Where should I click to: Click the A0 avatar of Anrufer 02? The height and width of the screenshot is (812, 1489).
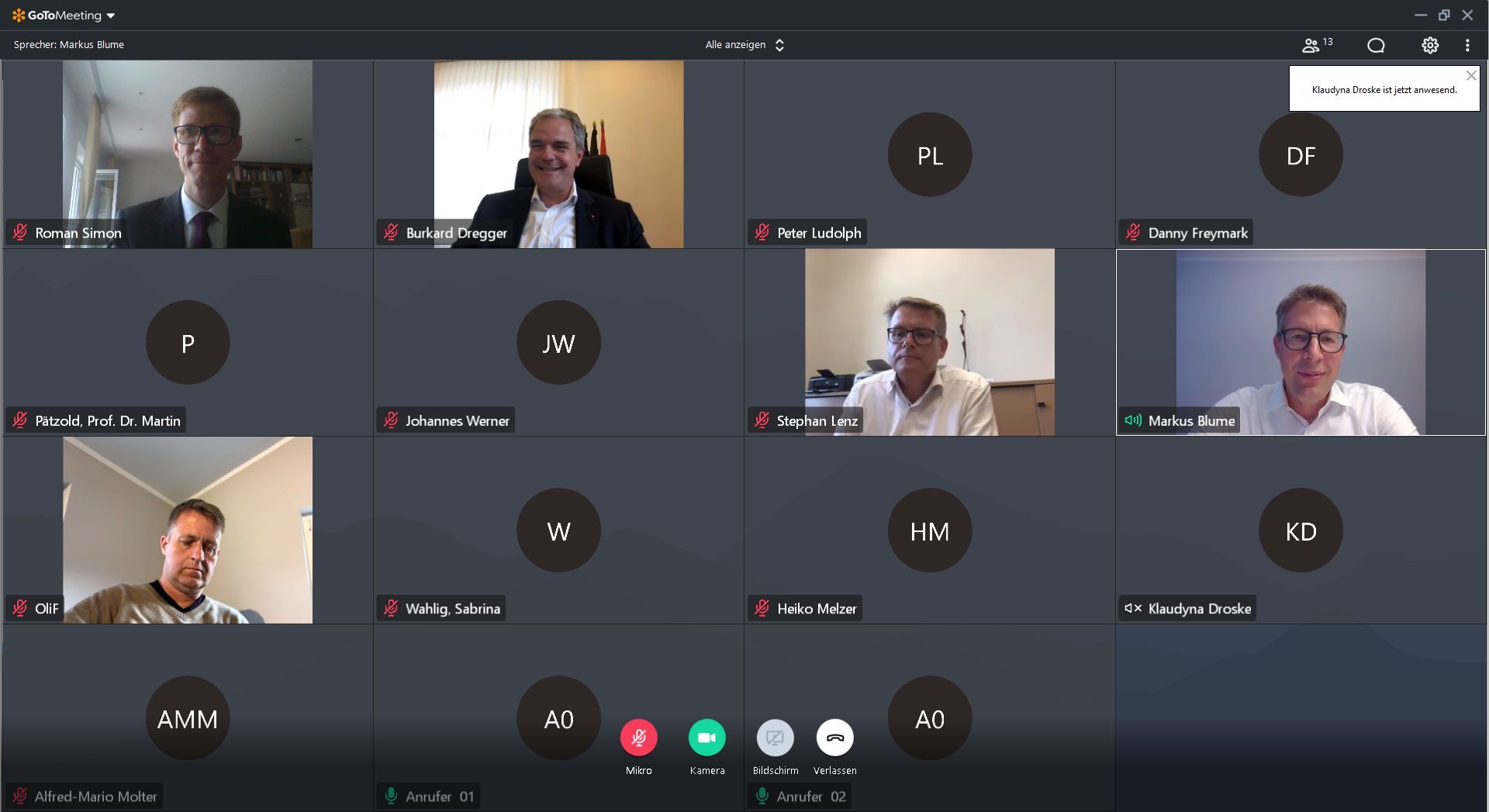tap(930, 717)
